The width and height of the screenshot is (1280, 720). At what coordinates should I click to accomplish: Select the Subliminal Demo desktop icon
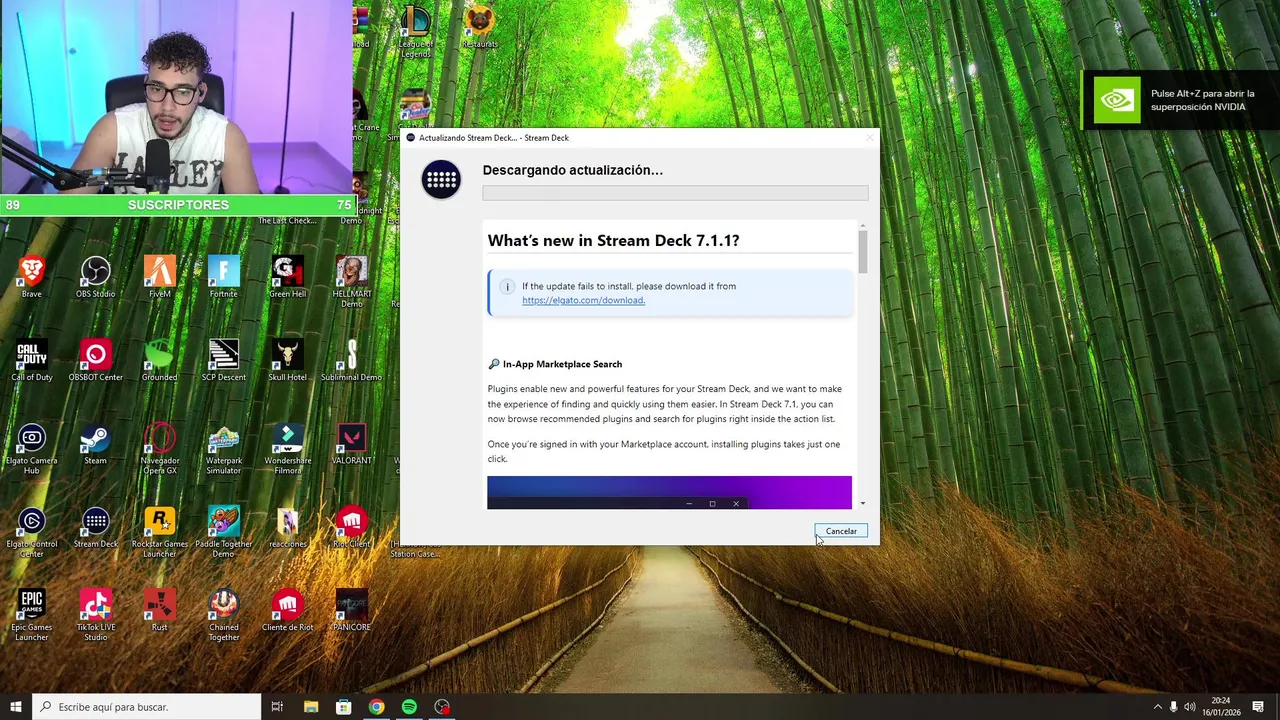[352, 360]
